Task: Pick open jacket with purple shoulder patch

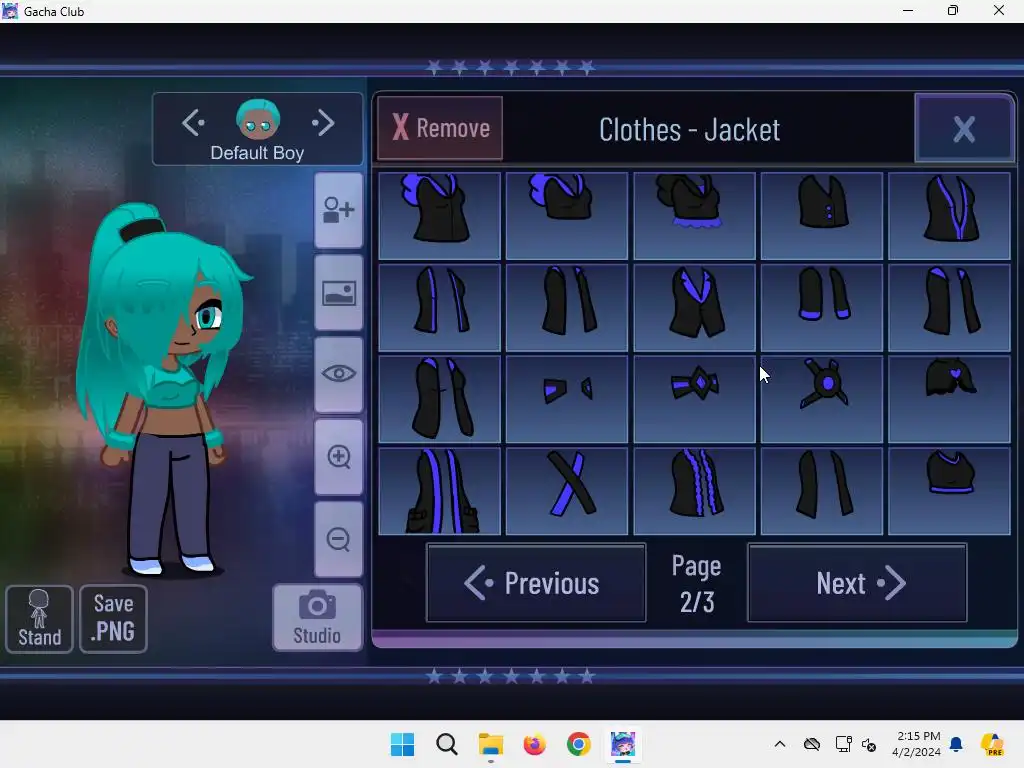Action: tap(949, 308)
